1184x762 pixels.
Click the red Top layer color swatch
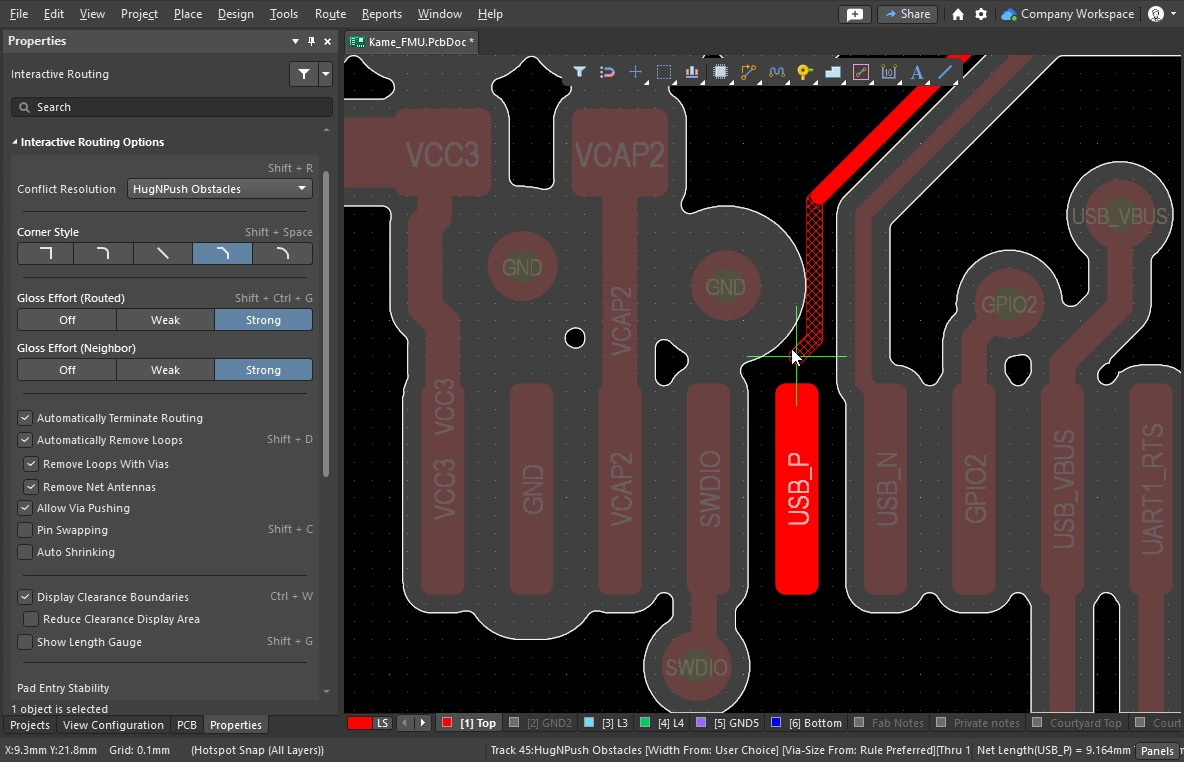(x=447, y=722)
